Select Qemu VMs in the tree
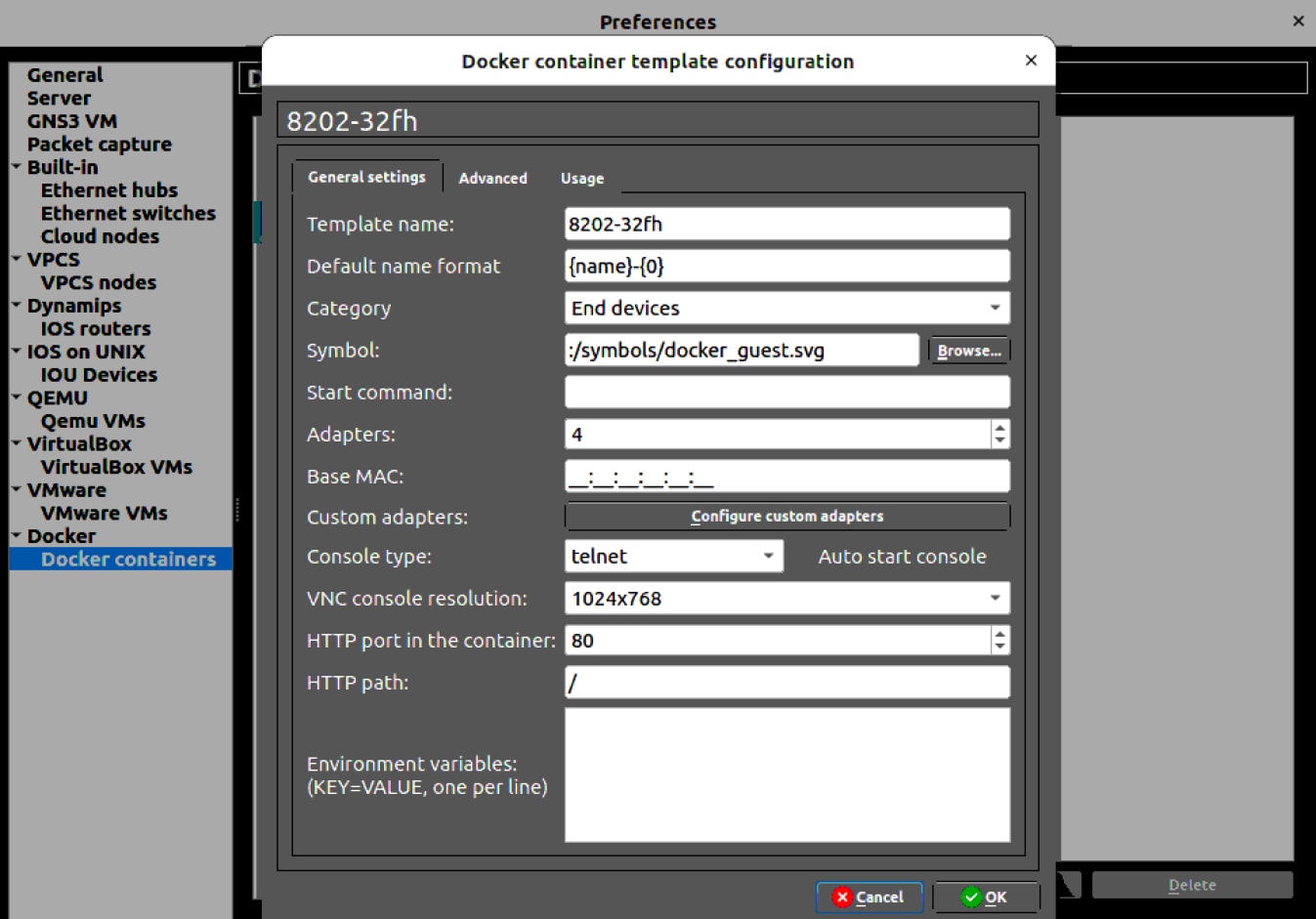Image resolution: width=1316 pixels, height=919 pixels. [x=93, y=421]
